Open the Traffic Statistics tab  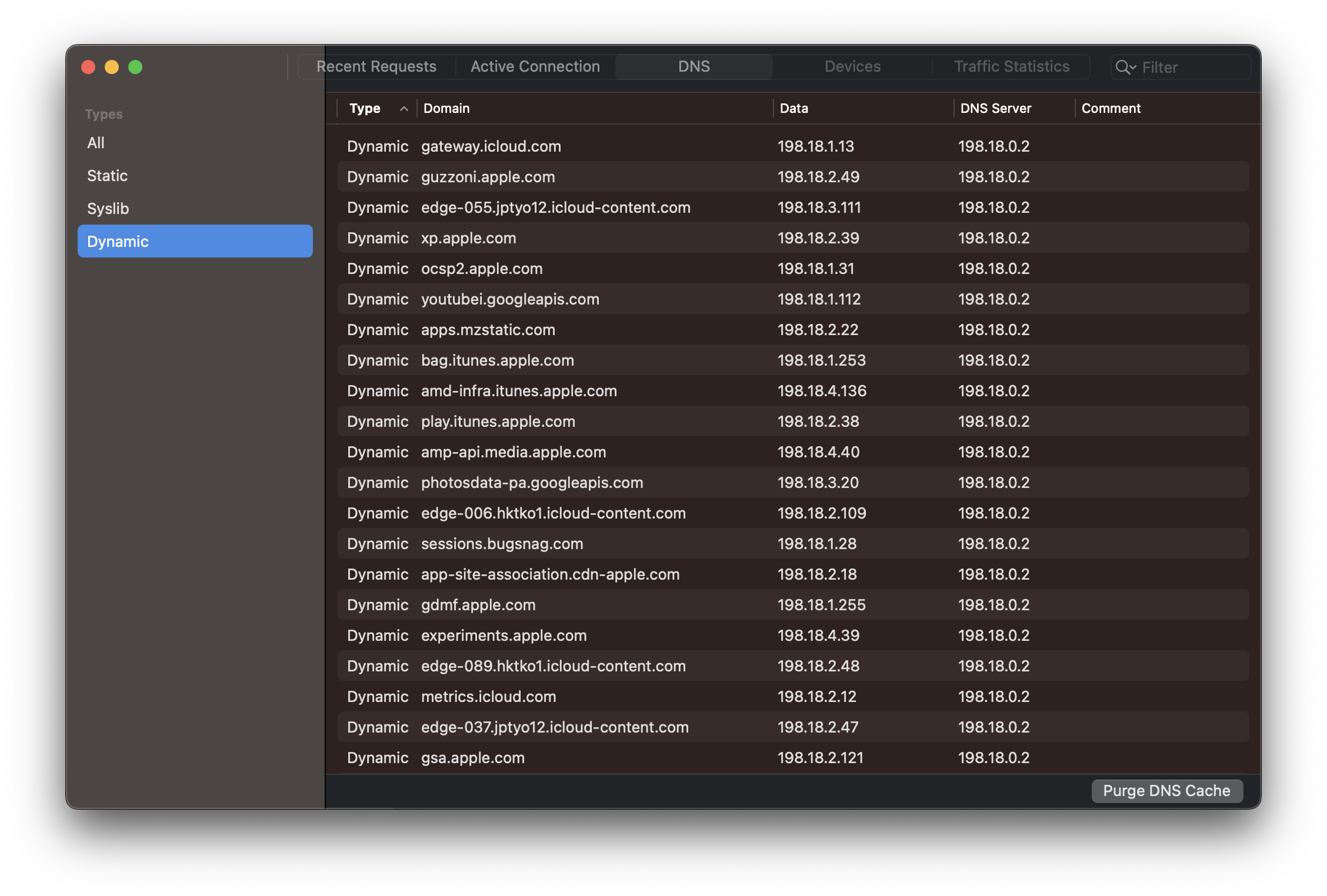point(1011,67)
